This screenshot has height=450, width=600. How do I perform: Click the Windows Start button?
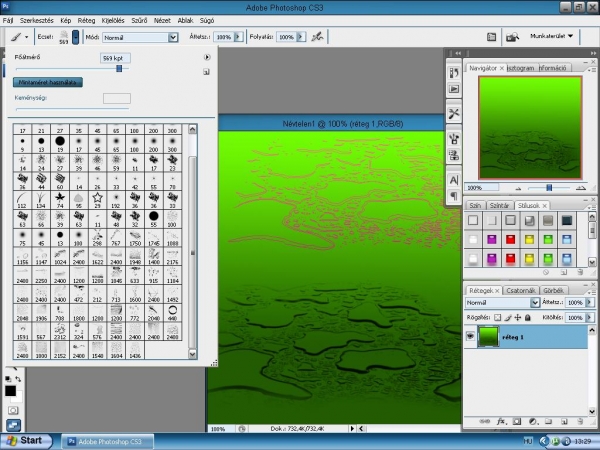(x=26, y=441)
